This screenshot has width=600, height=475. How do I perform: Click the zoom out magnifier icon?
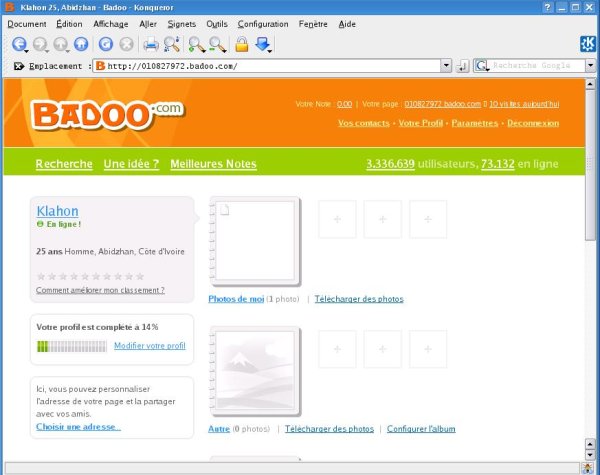pyautogui.click(x=217, y=44)
